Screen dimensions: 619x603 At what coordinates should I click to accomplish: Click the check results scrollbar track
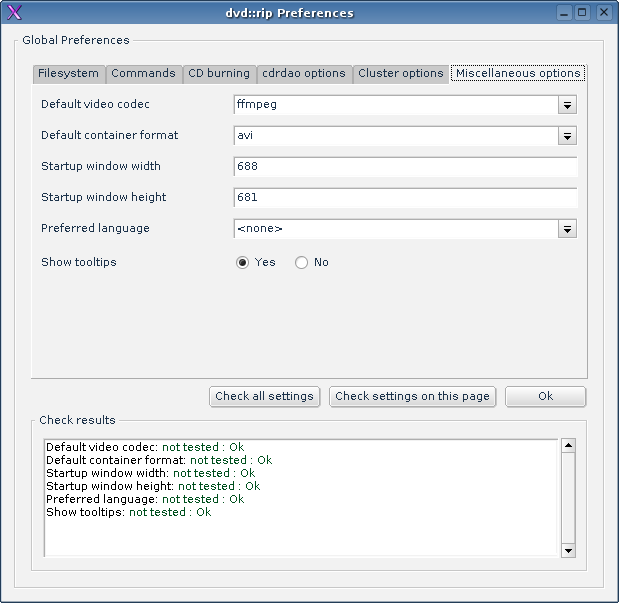[568, 498]
